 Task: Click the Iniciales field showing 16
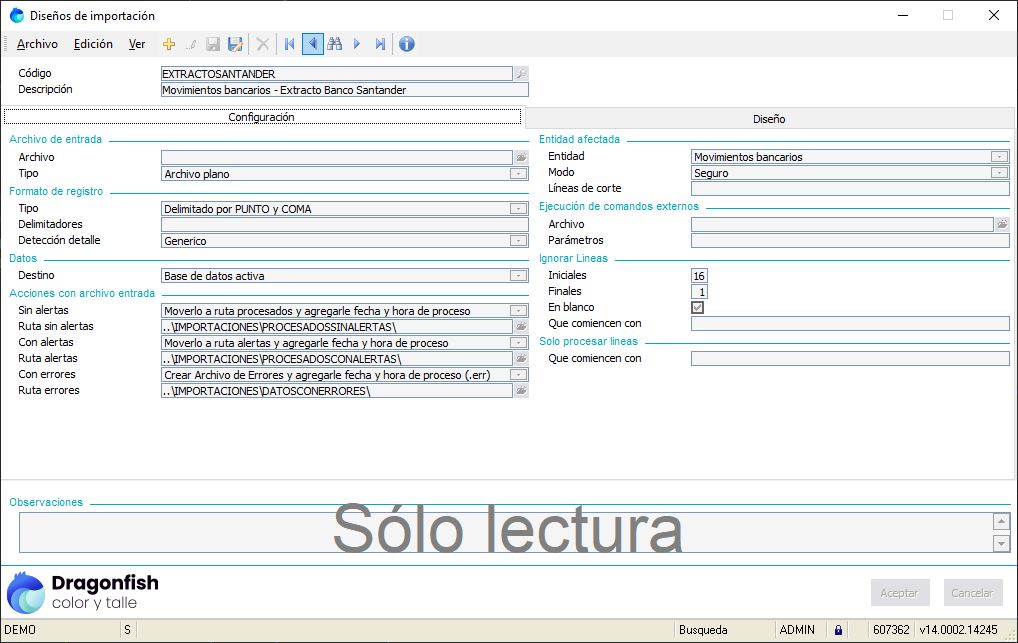699,276
